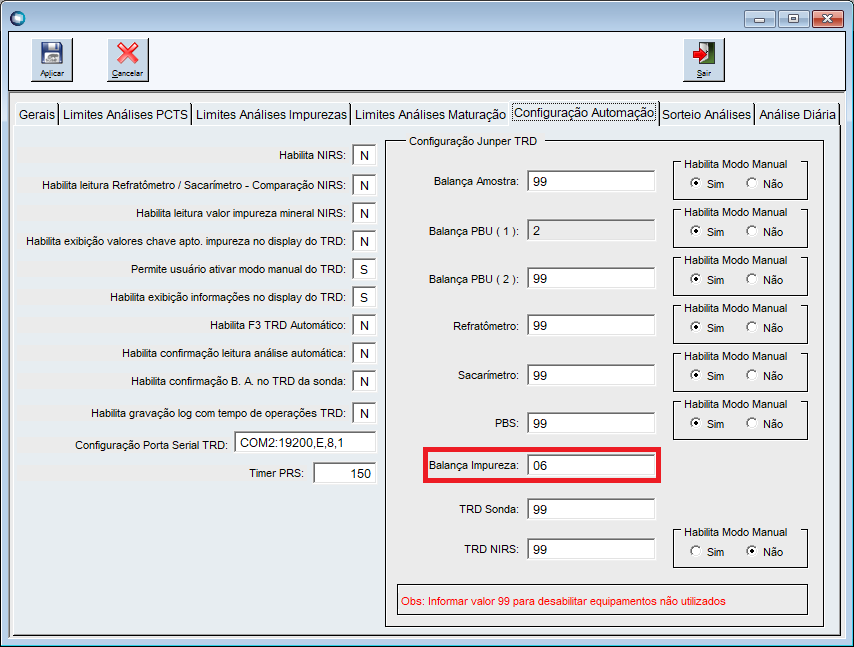854x647 pixels.
Task: Click the Habilita NIRS field
Action: point(364,155)
